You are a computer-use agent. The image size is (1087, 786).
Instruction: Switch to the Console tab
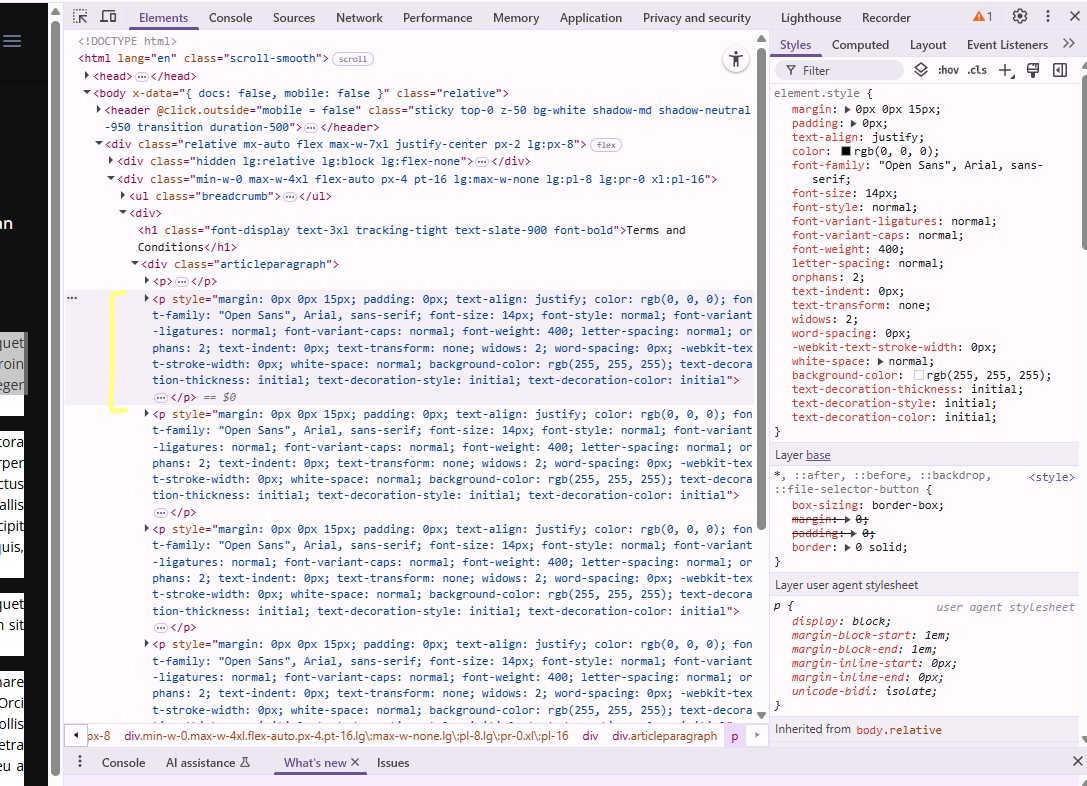coord(230,17)
